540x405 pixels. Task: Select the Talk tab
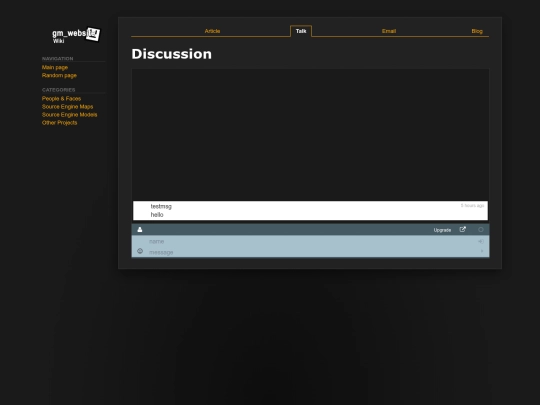tap(301, 31)
